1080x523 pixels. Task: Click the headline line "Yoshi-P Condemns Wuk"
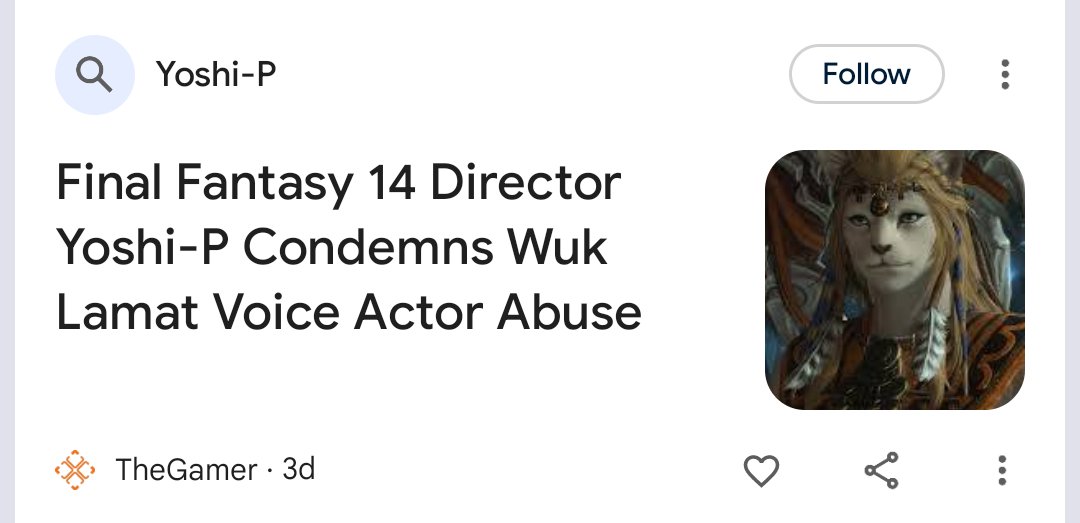click(x=331, y=248)
